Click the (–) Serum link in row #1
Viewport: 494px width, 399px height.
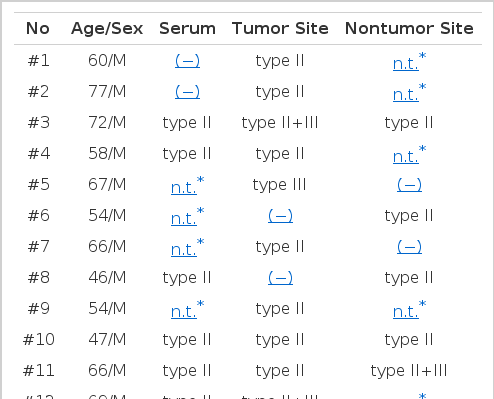pyautogui.click(x=187, y=61)
